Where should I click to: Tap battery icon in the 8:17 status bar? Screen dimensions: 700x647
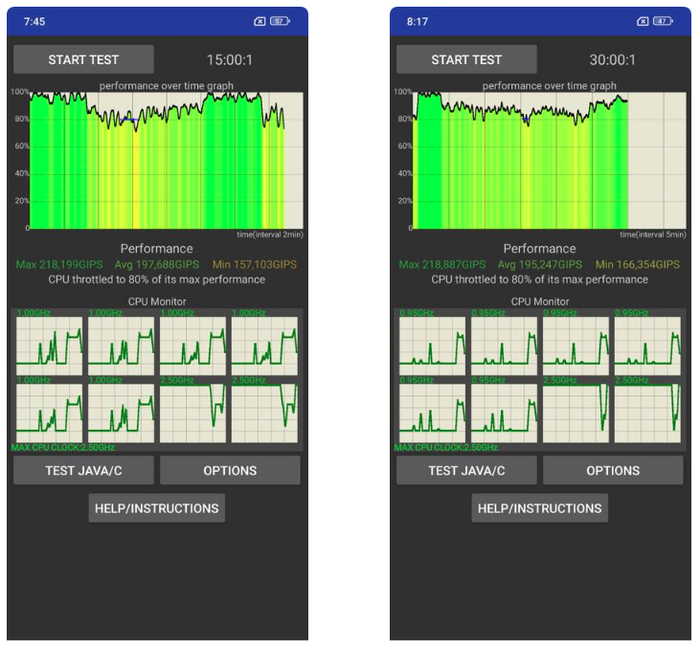point(663,21)
